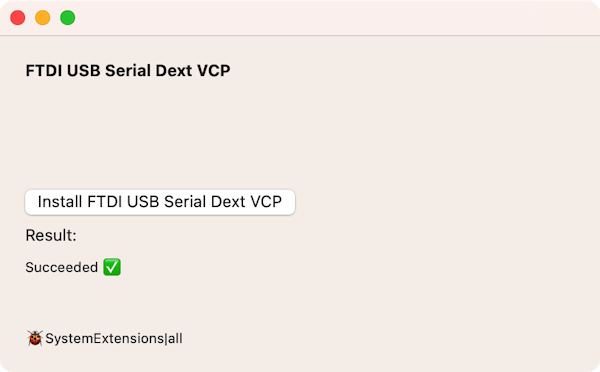Click the word "FTDI" in the bold heading
600x372 pixels.
pos(44,71)
